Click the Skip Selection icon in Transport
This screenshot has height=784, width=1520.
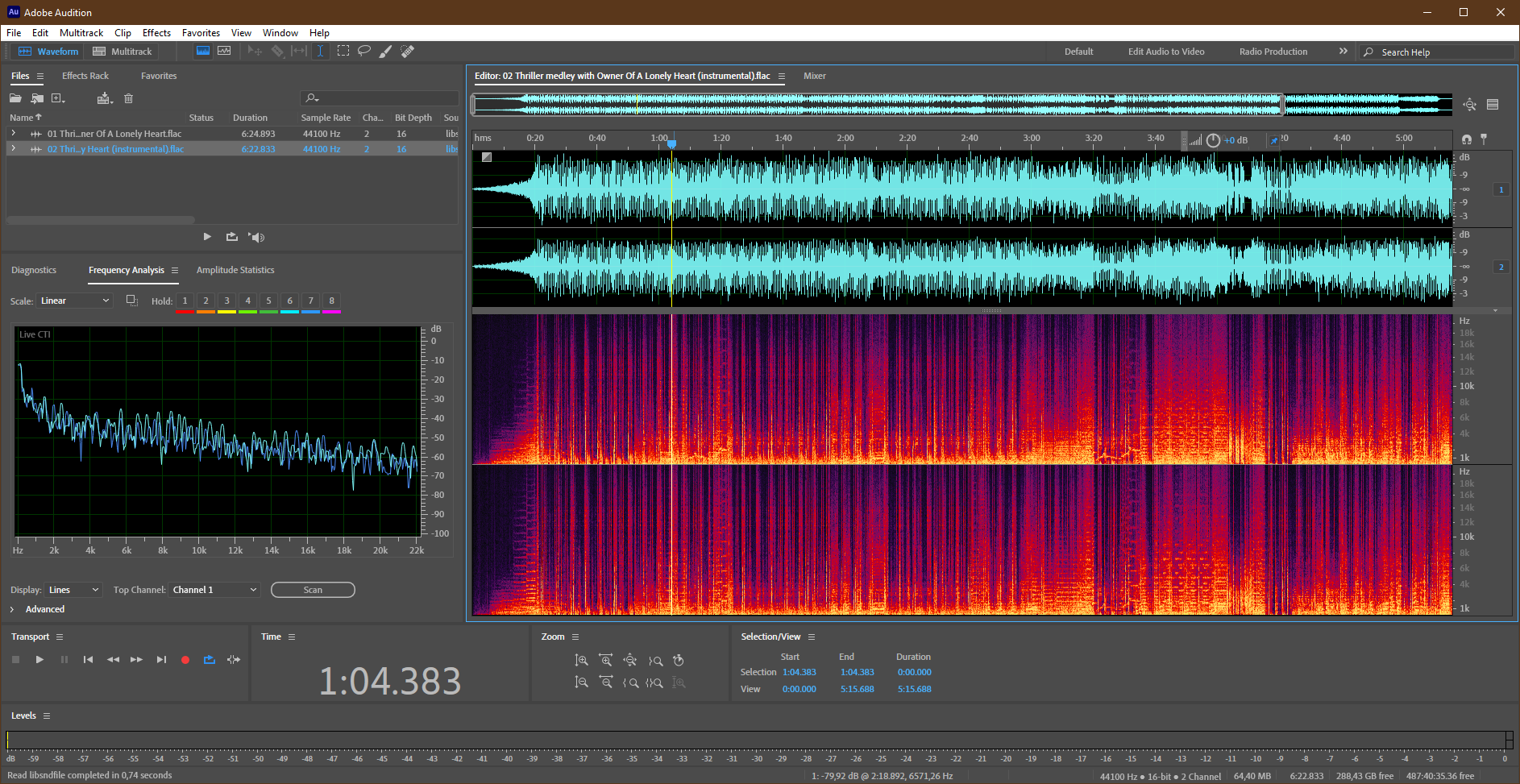point(234,660)
